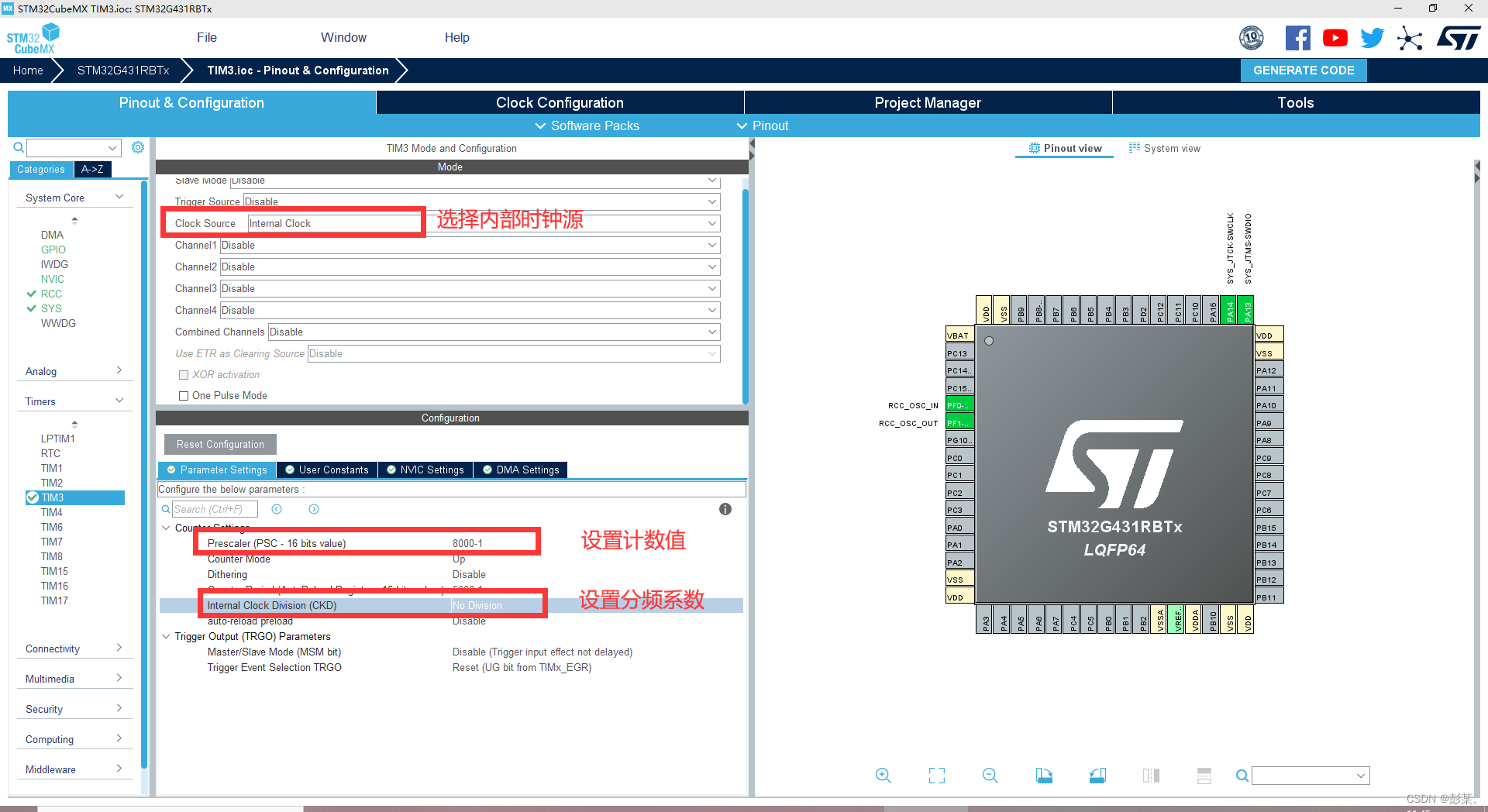Switch to System view
The image size is (1488, 812).
(1164, 148)
